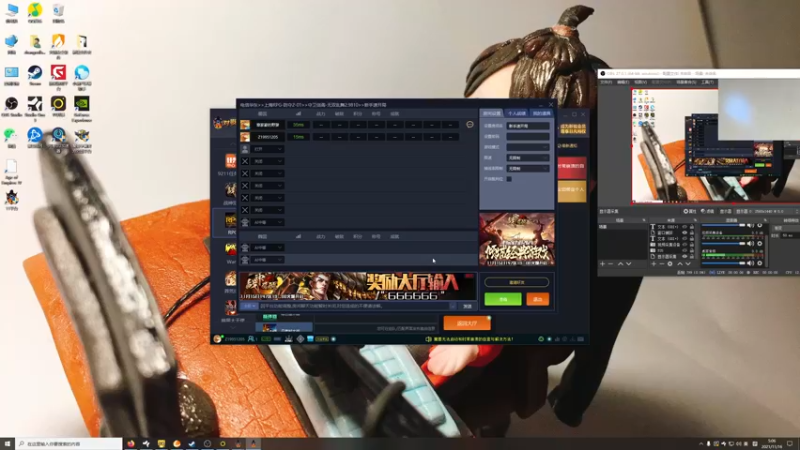The height and width of the screenshot is (450, 800).
Task: Open the last item in the OBS menu bar
Action: click(x=707, y=82)
